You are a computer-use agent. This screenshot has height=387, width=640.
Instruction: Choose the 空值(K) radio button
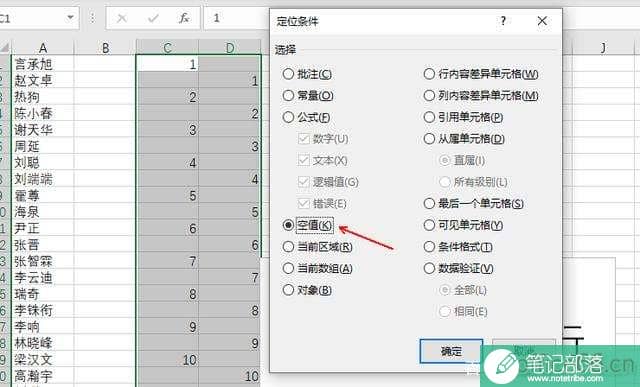click(x=308, y=225)
